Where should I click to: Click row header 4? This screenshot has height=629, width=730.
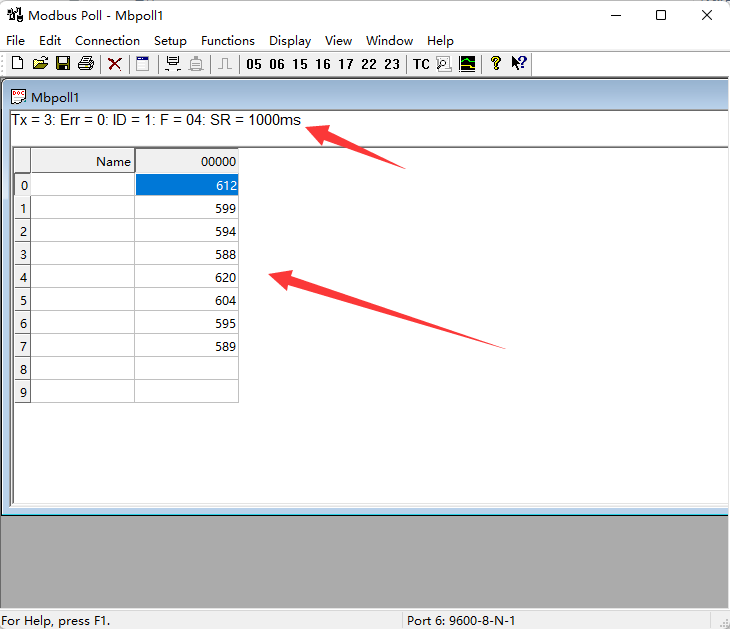(x=23, y=277)
